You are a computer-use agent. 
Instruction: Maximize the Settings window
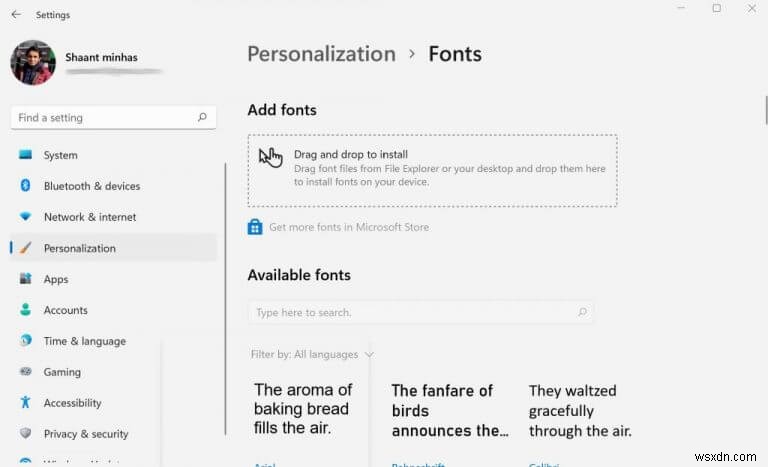(717, 8)
